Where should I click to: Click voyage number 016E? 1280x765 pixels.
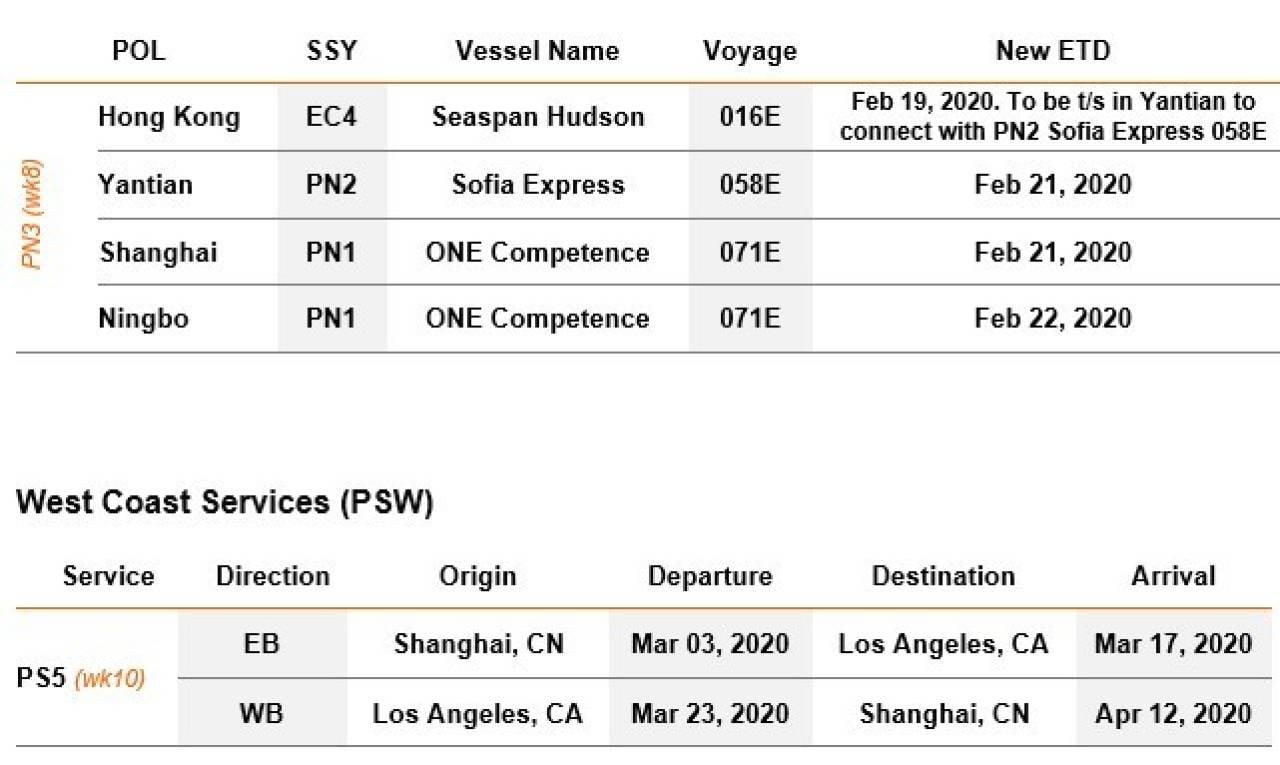pyautogui.click(x=750, y=117)
